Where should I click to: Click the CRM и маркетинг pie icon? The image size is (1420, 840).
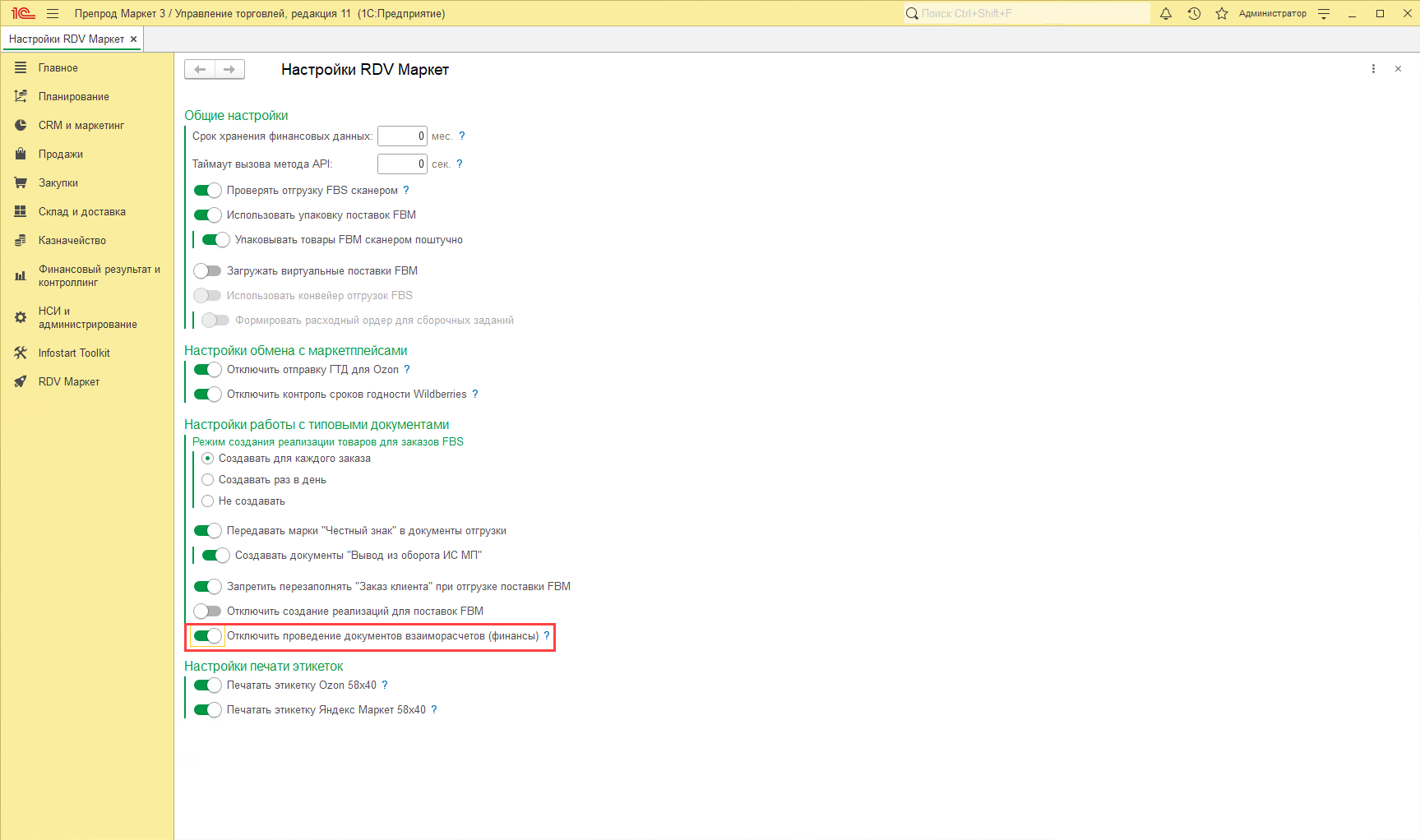click(x=21, y=125)
